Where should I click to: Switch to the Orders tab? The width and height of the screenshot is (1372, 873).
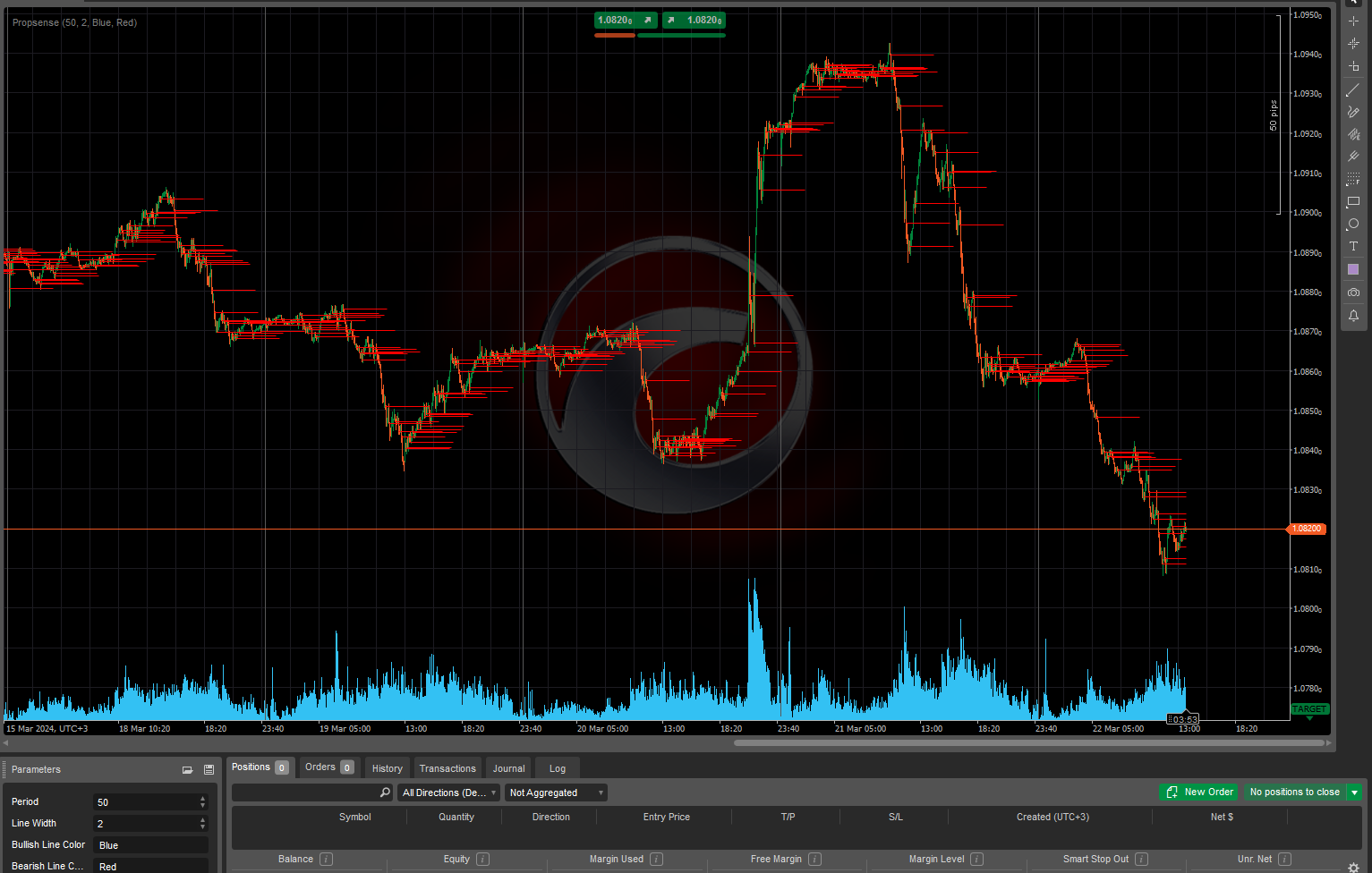point(329,767)
